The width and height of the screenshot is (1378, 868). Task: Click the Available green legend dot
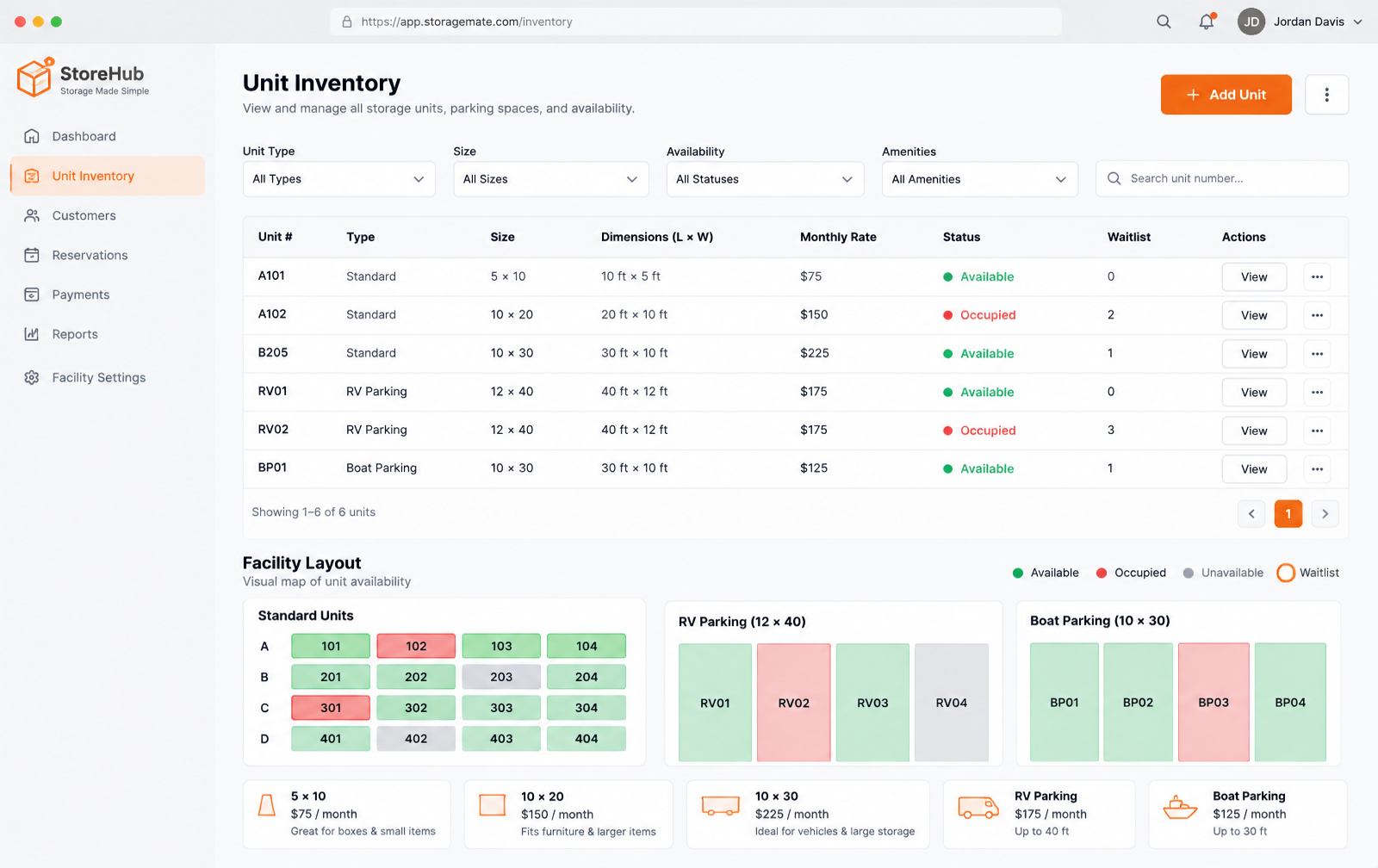(1018, 573)
